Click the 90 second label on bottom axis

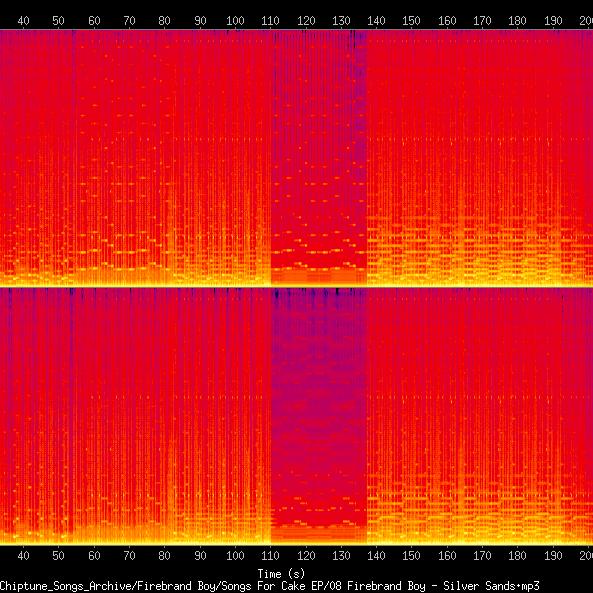200,556
